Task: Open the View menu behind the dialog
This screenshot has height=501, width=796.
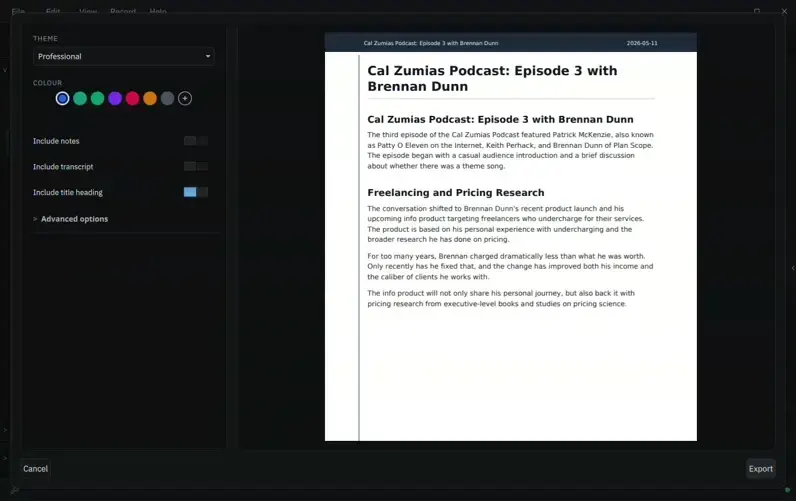Action: [x=88, y=11]
